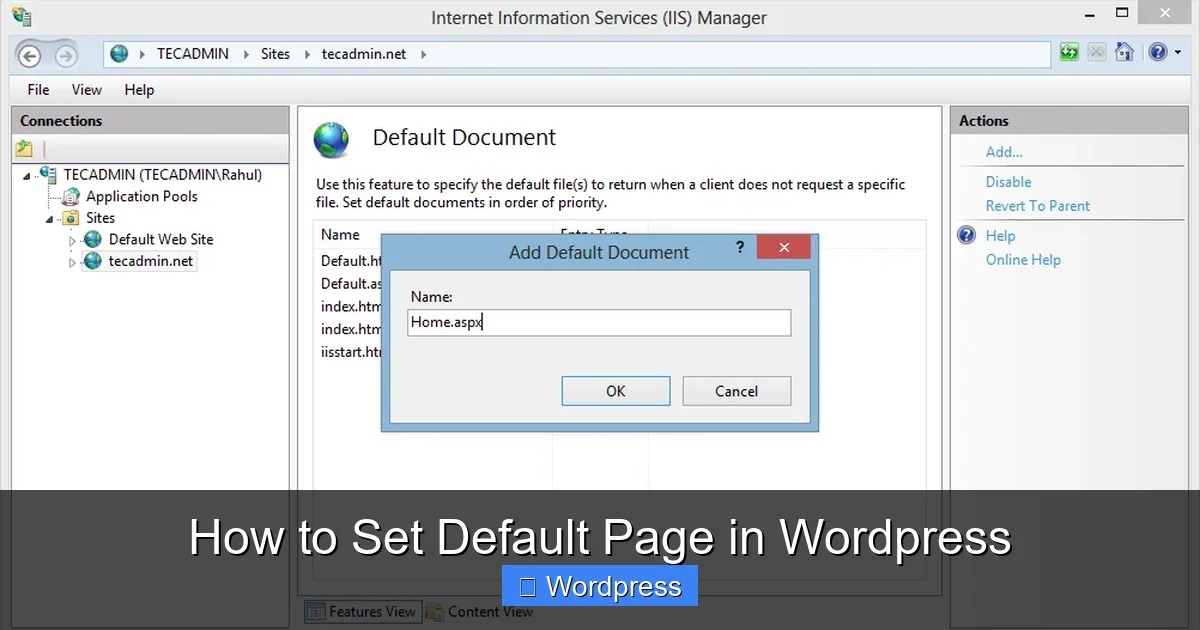This screenshot has height=630, width=1200.
Task: Click tecadmin.net in the address breadcrumb
Action: pyautogui.click(x=364, y=54)
